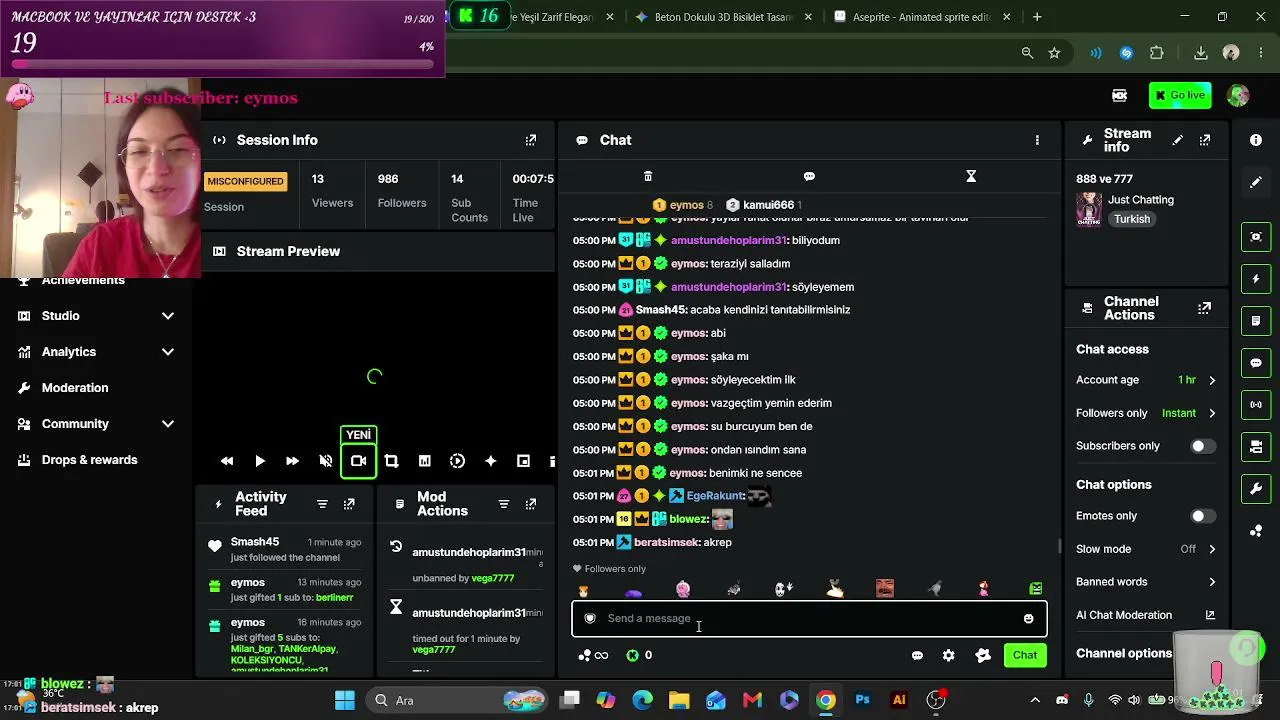Open the emoji picker in message box
The width and height of the screenshot is (1280, 720).
1028,619
